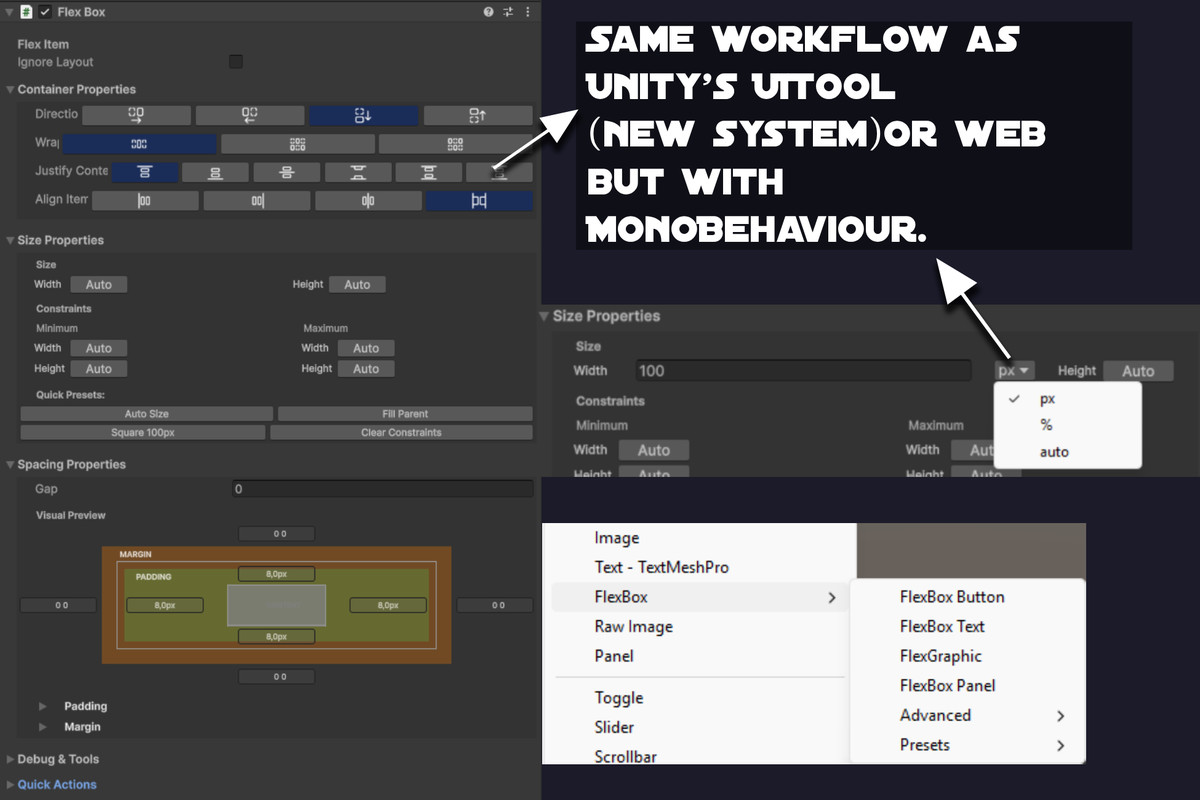This screenshot has width=1200, height=800.
Task: Select the row direction button
Action: pos(136,115)
